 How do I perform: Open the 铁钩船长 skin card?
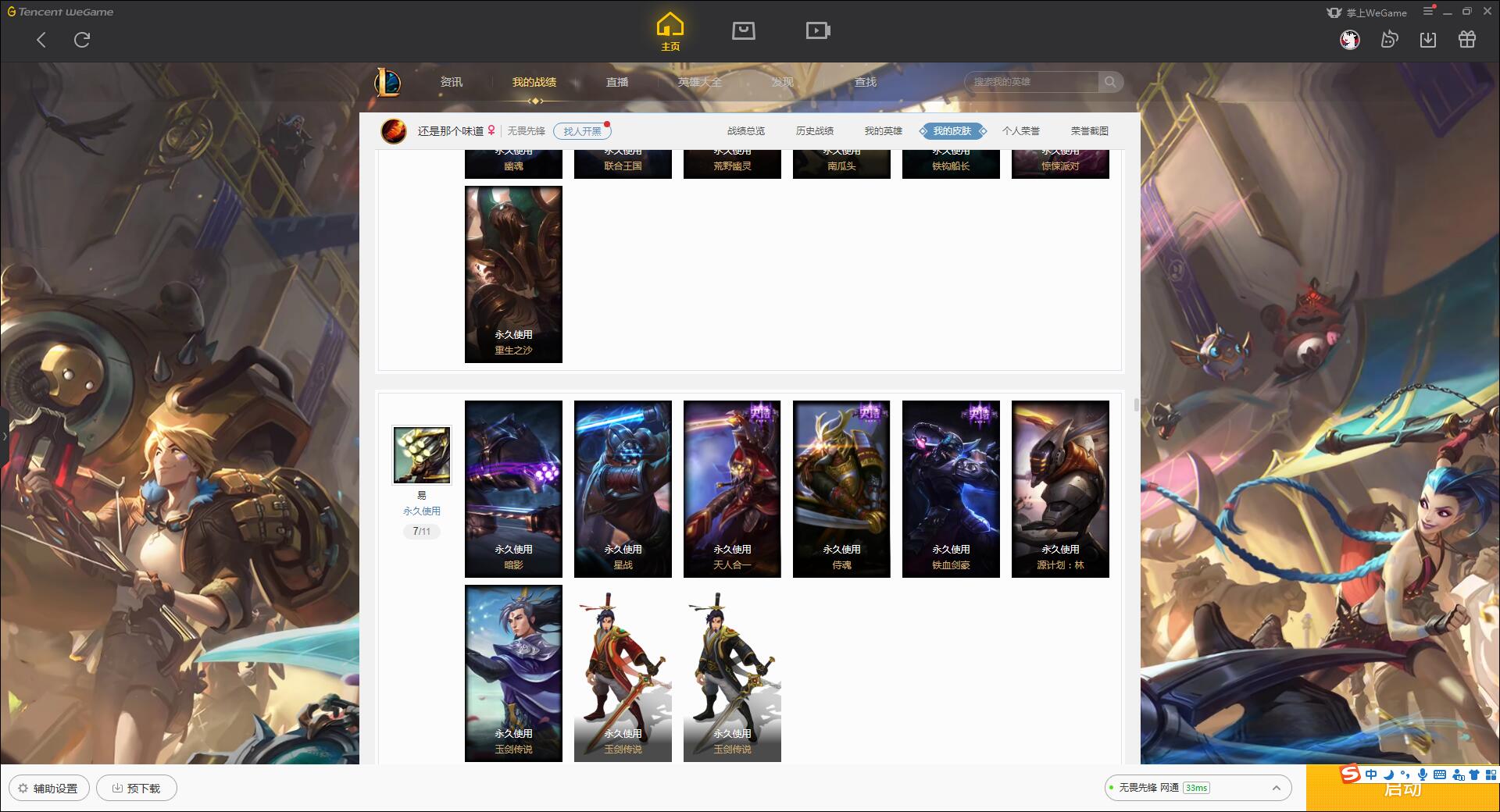tap(951, 164)
